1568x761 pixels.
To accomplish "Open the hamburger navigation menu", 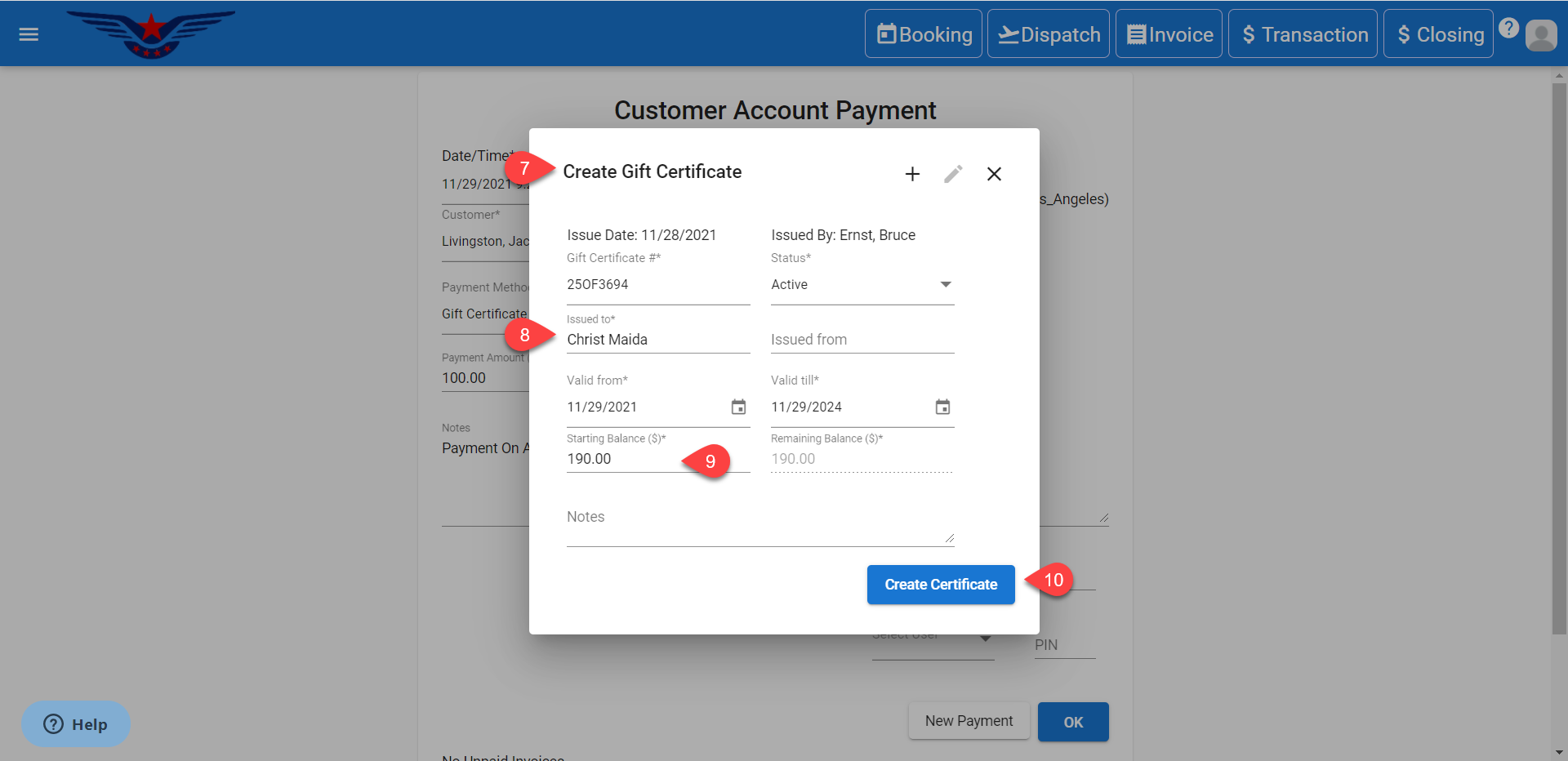I will (29, 34).
